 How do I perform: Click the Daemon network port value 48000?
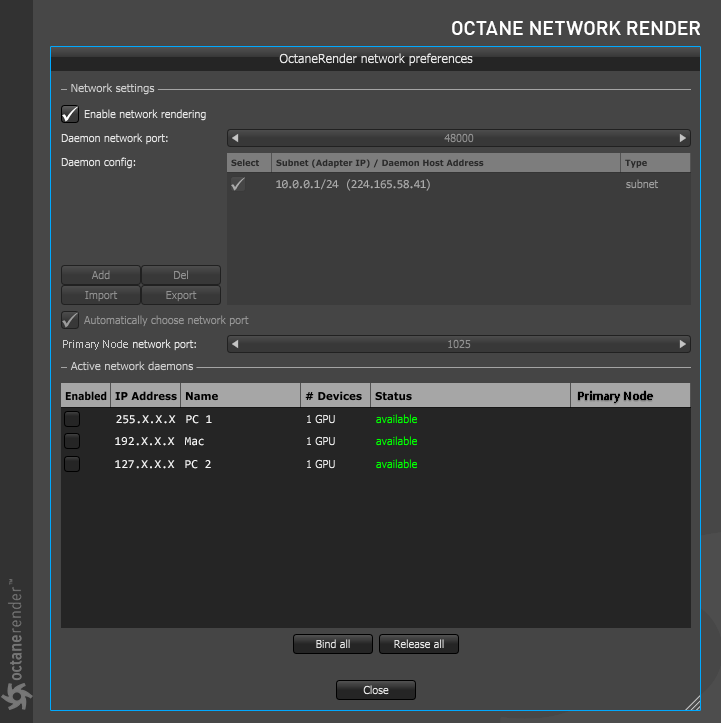click(x=459, y=138)
